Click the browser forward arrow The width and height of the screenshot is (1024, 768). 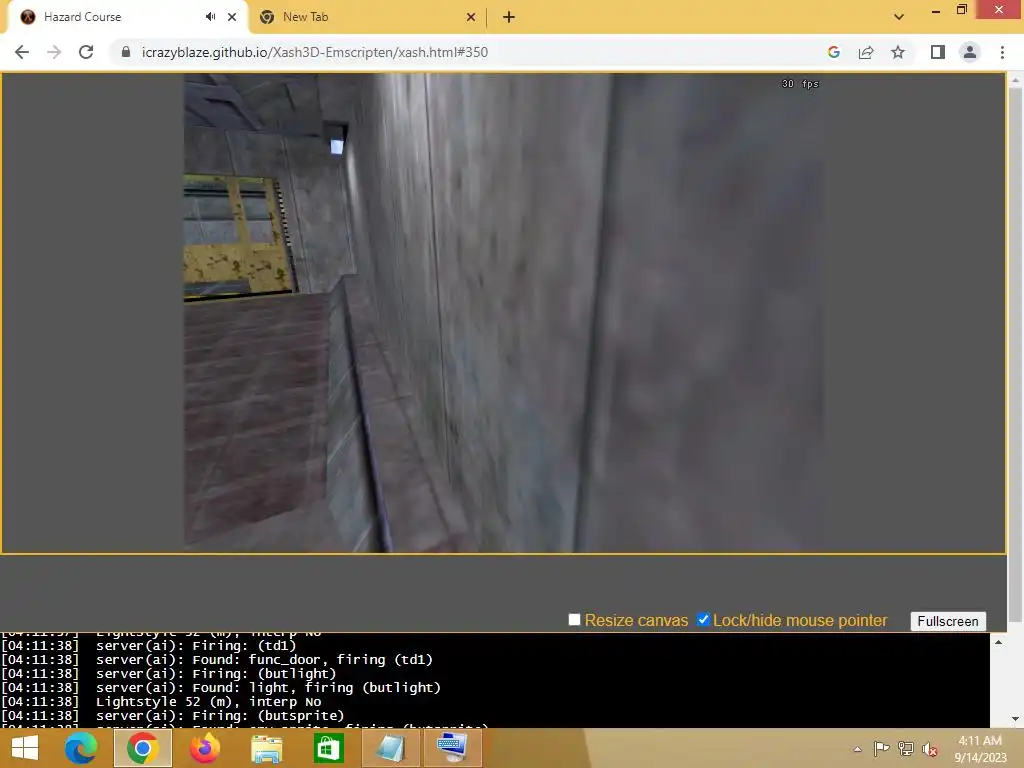(x=54, y=52)
